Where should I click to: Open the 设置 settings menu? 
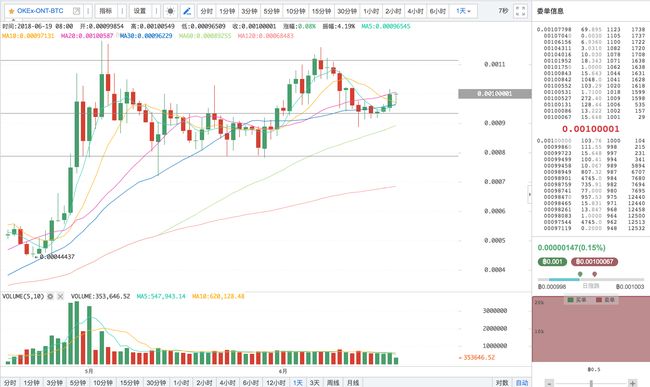pos(140,11)
